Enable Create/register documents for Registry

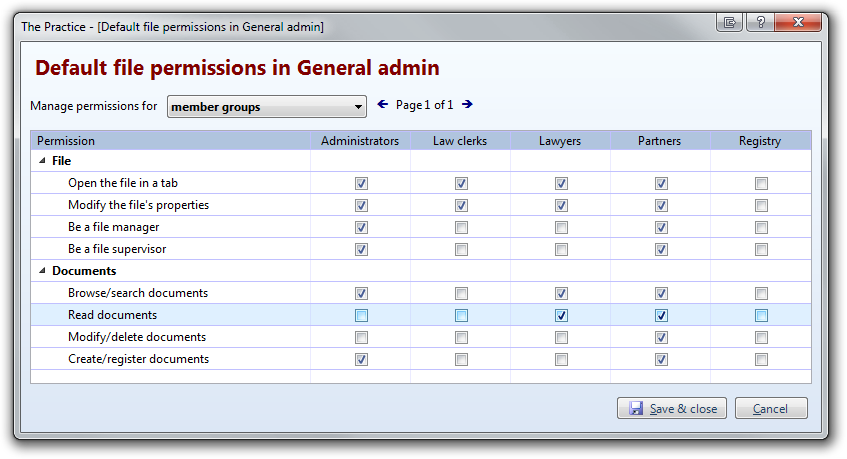(762, 360)
